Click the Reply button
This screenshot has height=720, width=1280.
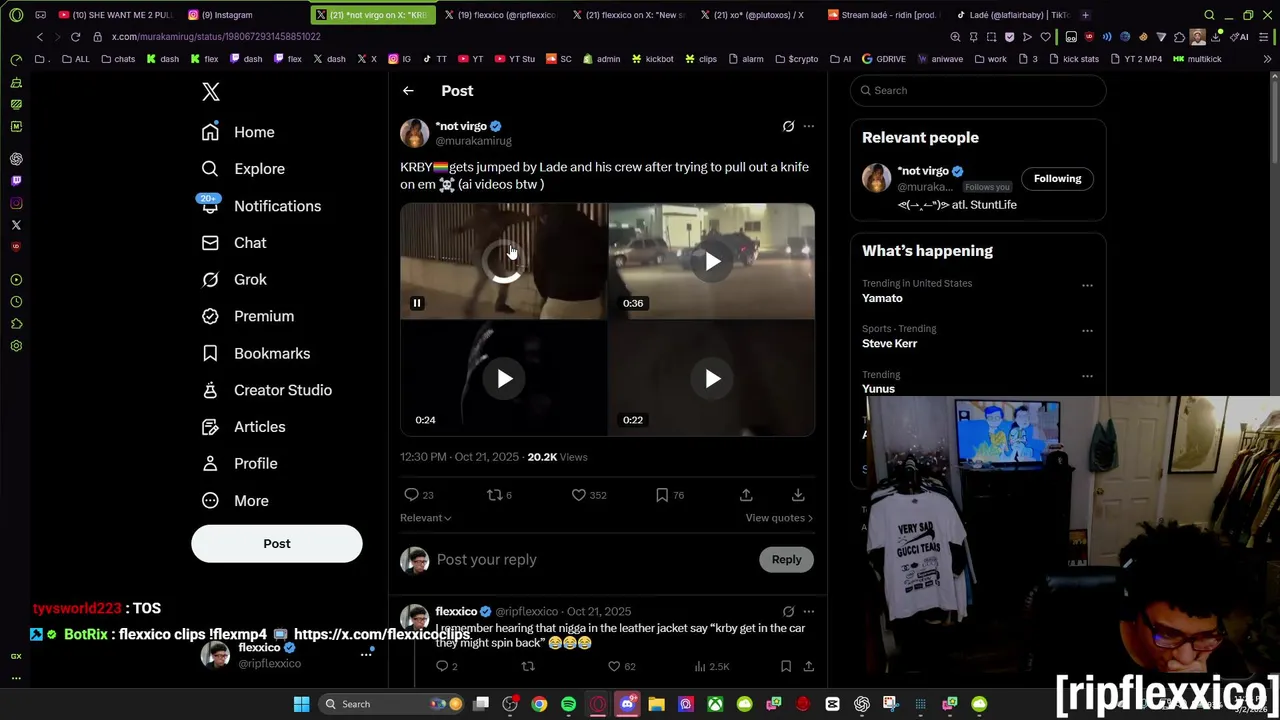(x=786, y=560)
